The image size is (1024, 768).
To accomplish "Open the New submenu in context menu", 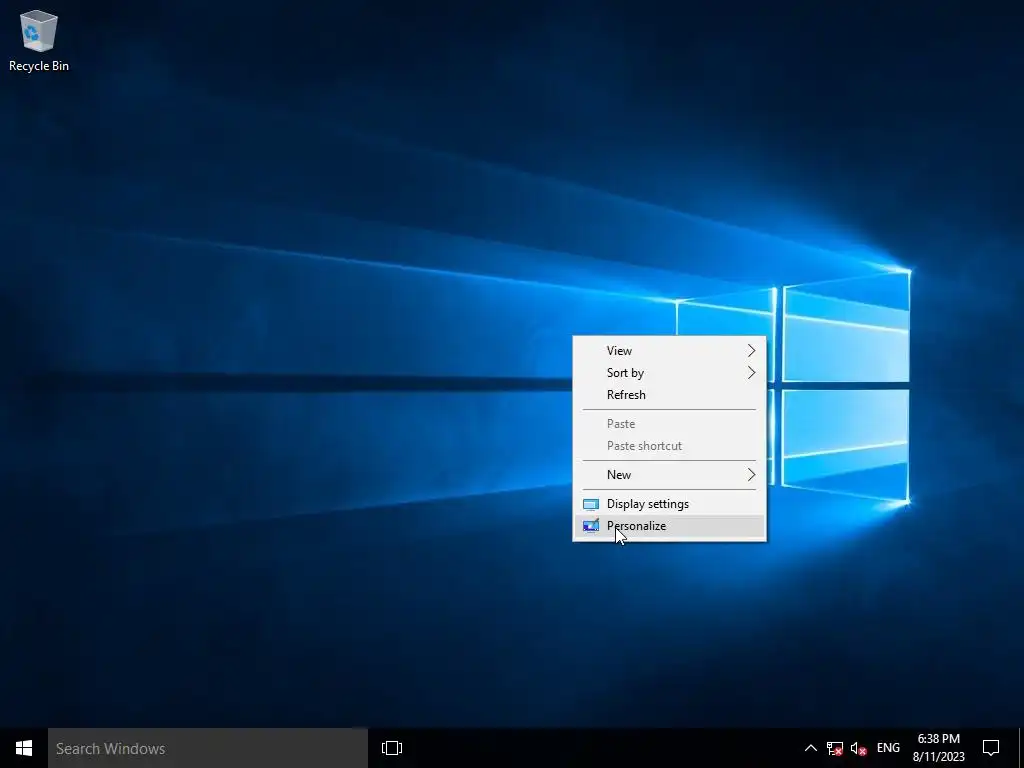I will (x=669, y=475).
